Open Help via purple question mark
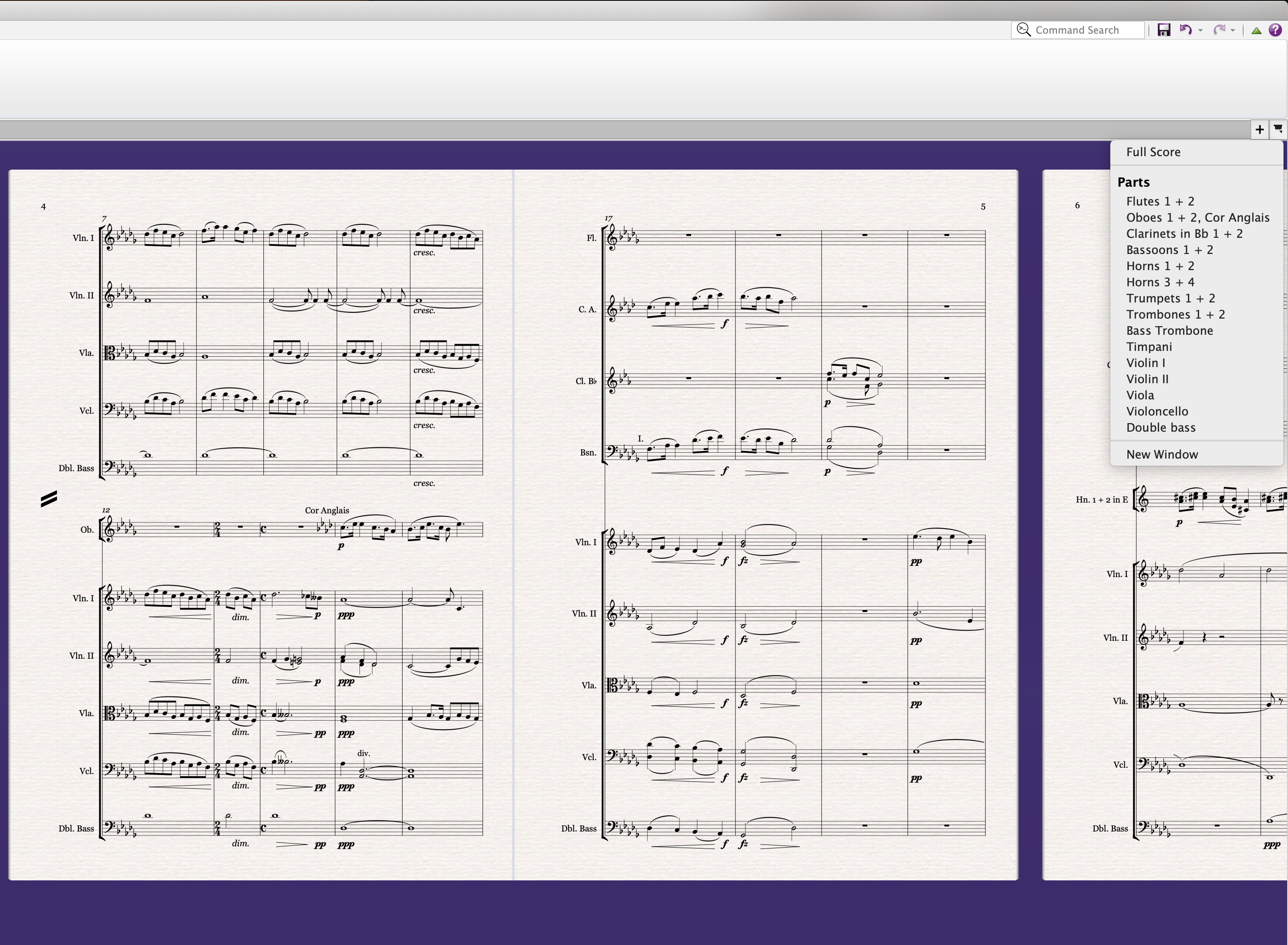This screenshot has width=1288, height=945. point(1275,30)
